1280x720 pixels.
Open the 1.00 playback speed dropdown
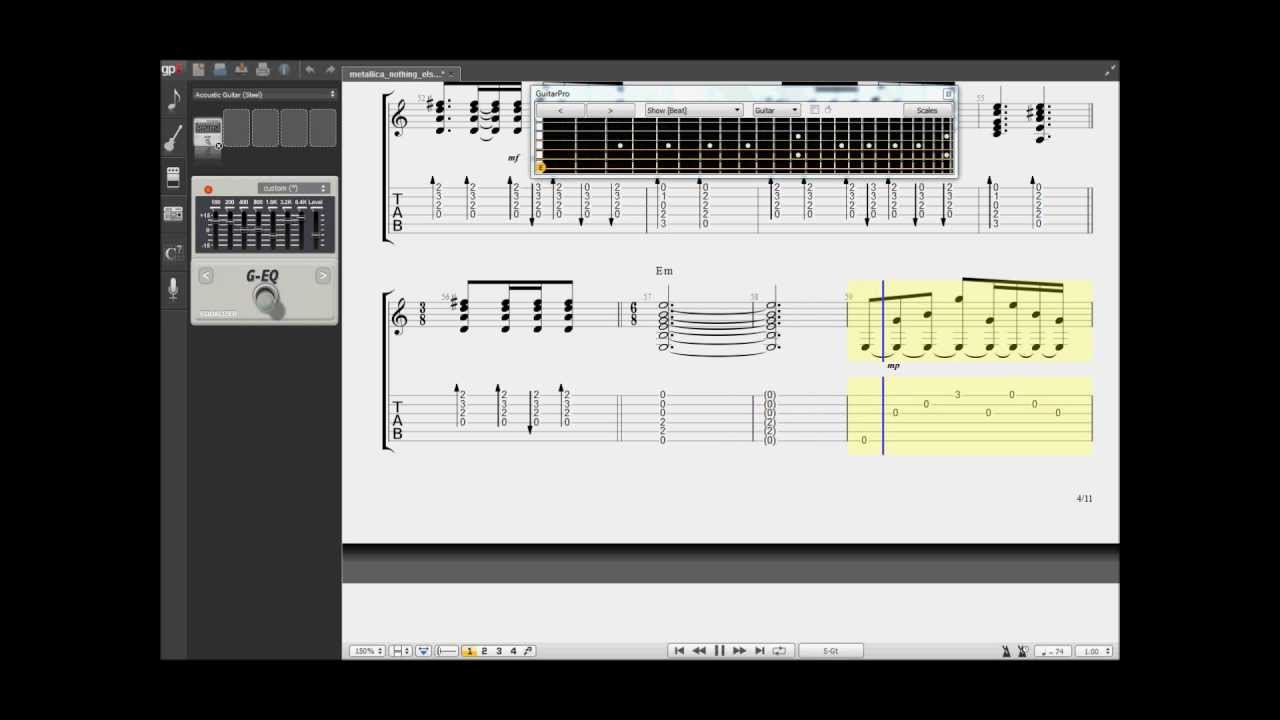1095,651
